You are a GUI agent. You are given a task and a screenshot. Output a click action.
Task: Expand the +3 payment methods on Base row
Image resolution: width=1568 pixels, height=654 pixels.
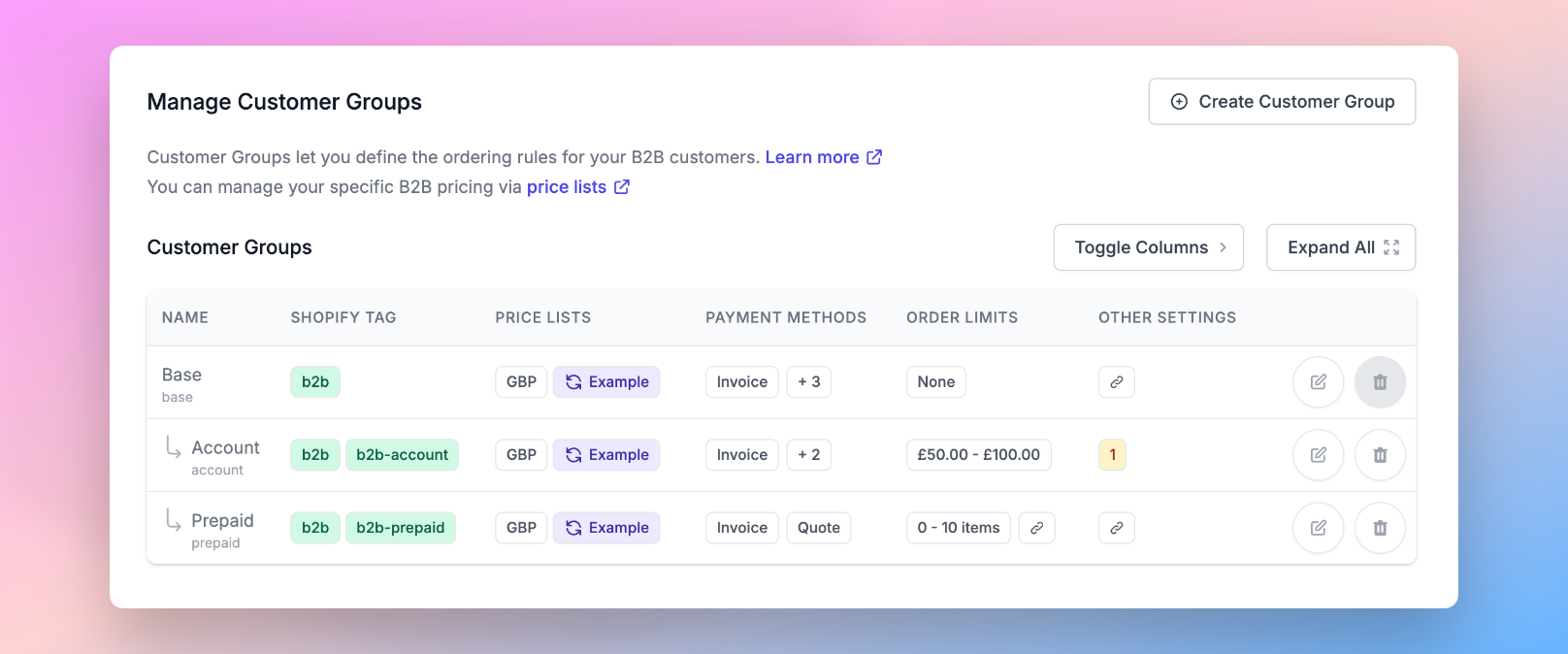[x=809, y=381]
